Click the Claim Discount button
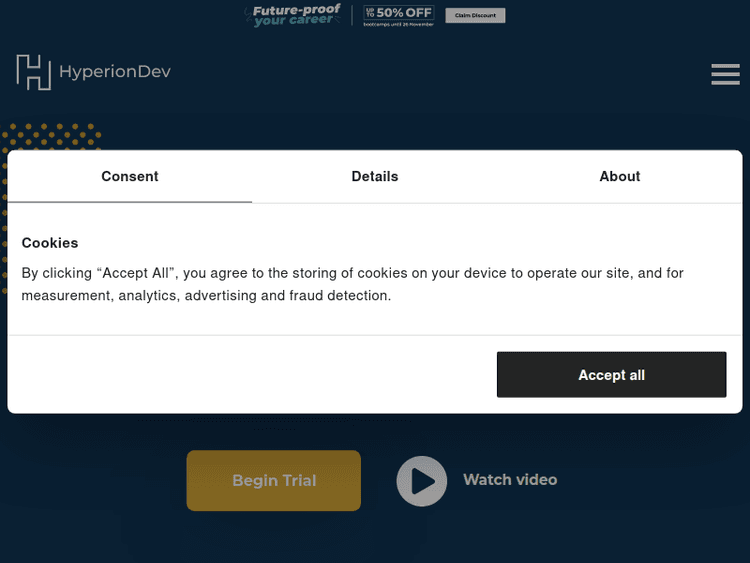The image size is (750, 563). click(475, 15)
